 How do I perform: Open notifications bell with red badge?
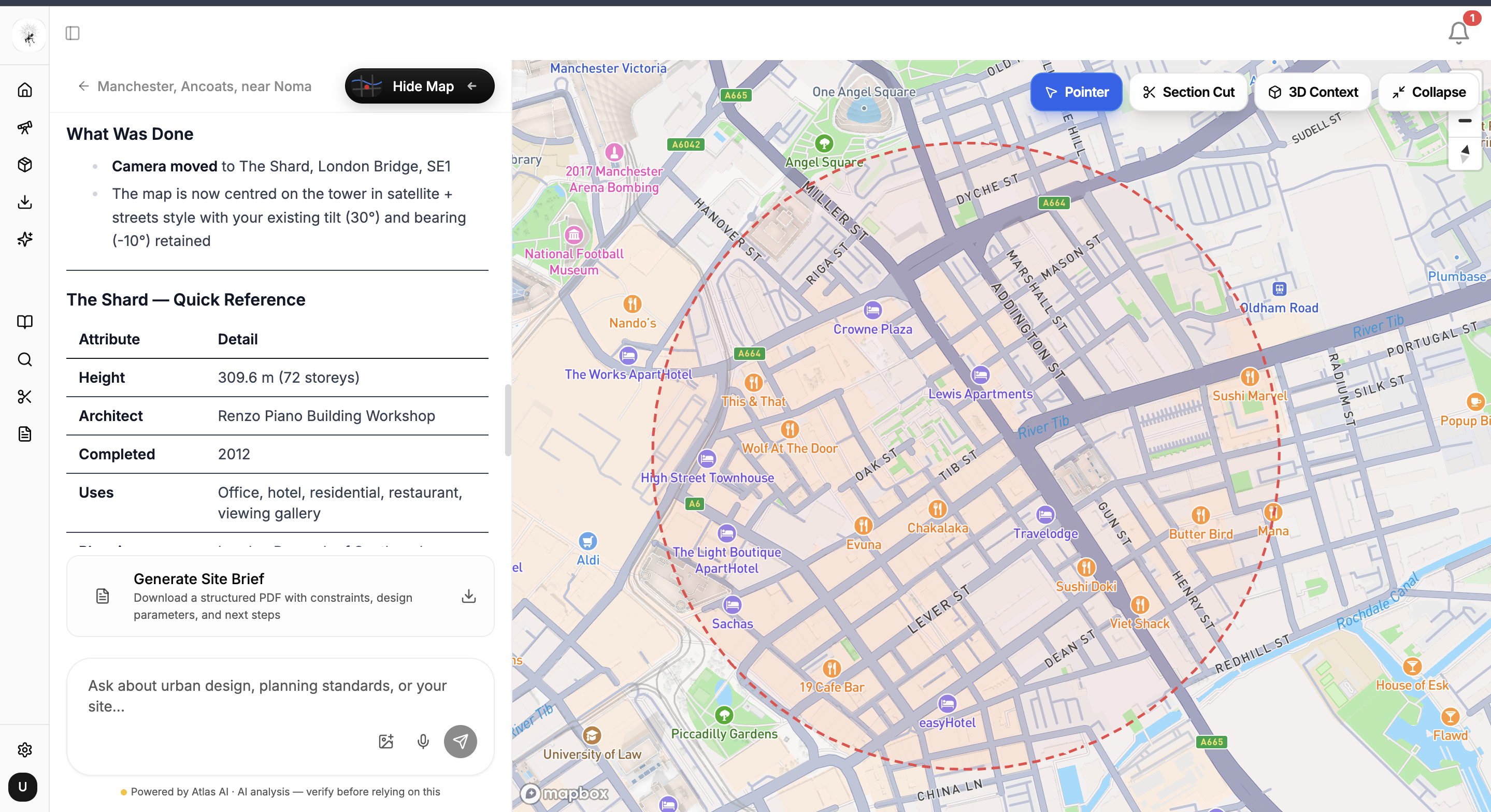coord(1458,33)
